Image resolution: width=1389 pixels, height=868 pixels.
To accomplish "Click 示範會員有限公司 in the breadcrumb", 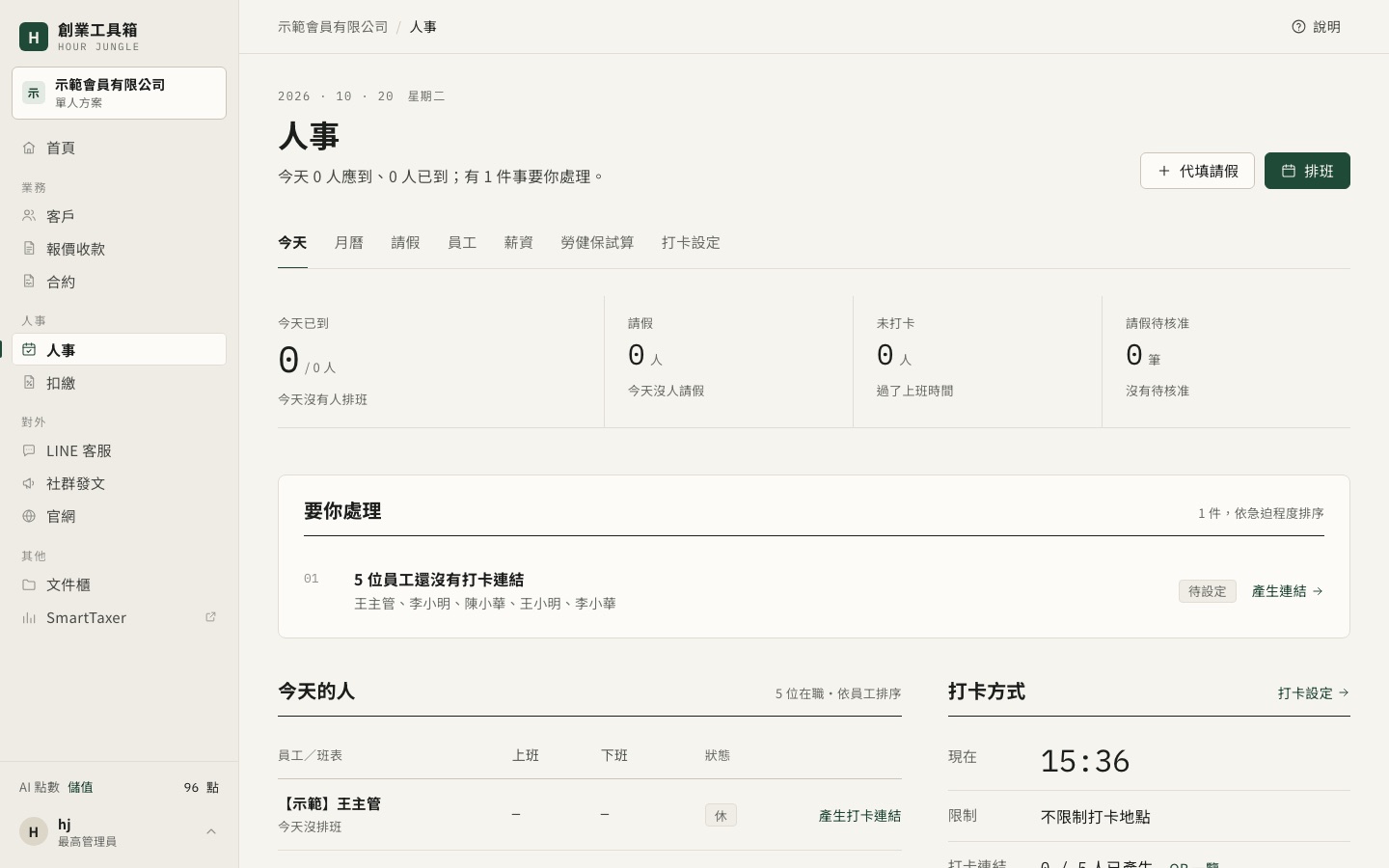I will [x=333, y=27].
